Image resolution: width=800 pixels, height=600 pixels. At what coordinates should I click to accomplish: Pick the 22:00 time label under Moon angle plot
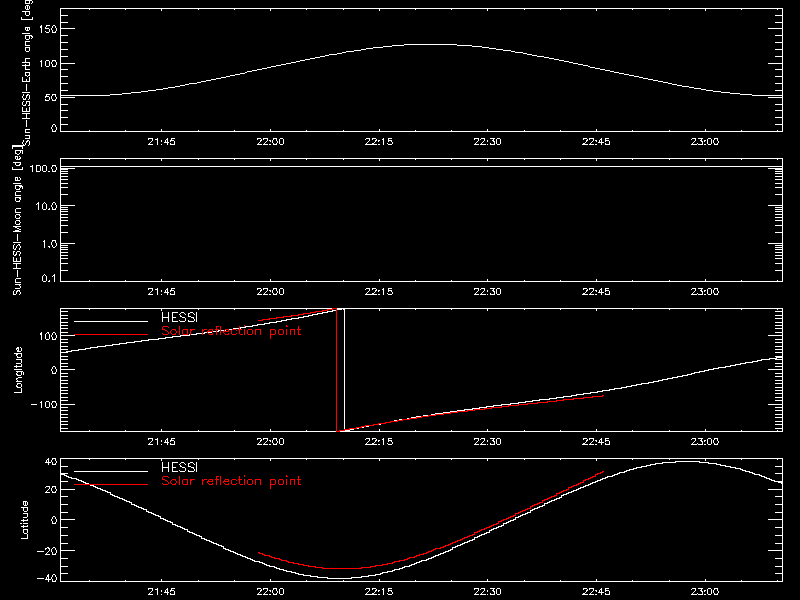(x=270, y=292)
